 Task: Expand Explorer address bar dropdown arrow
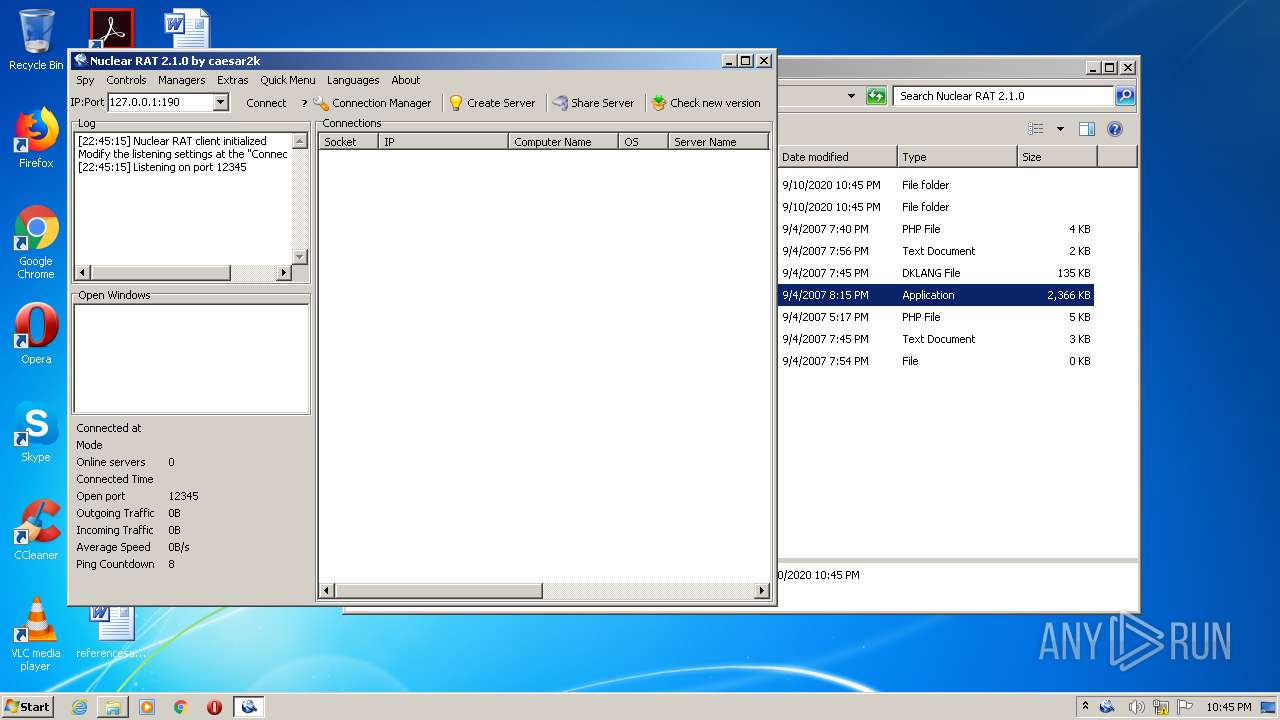point(851,96)
